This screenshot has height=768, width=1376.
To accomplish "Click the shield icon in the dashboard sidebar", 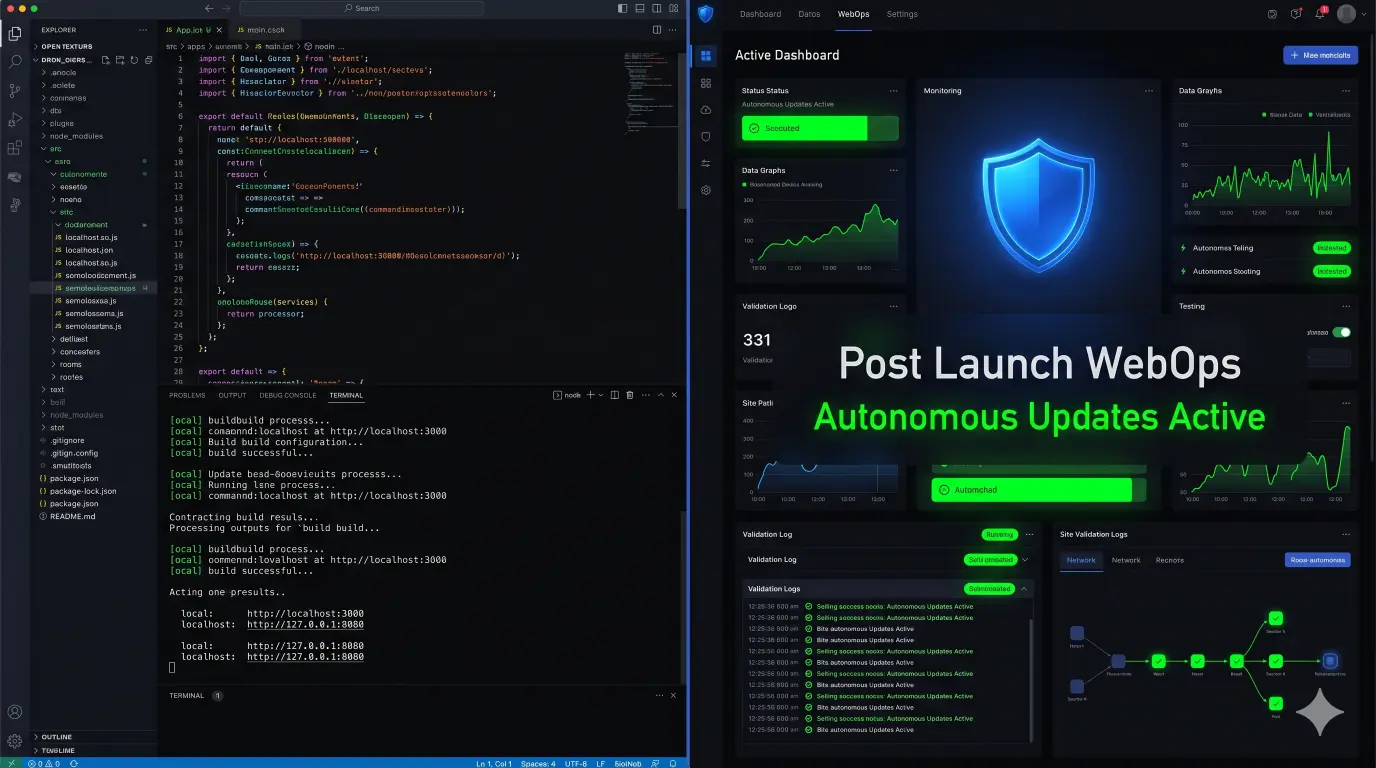I will pyautogui.click(x=706, y=137).
